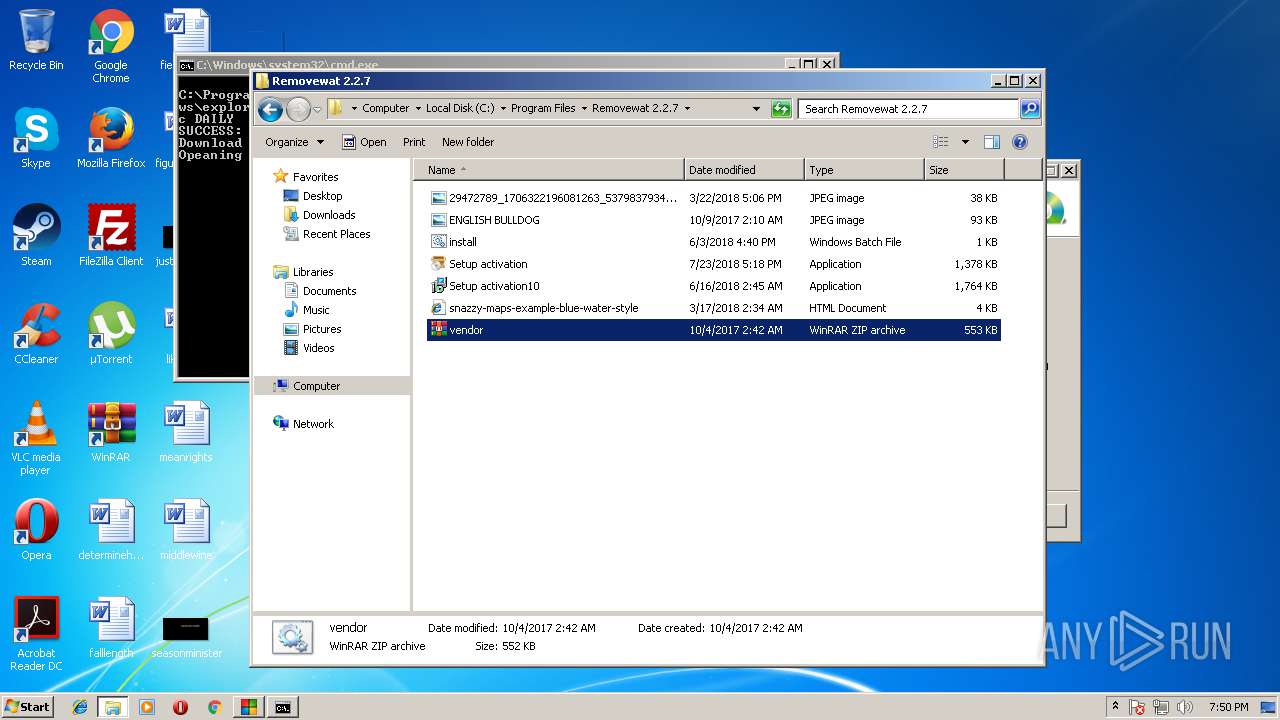This screenshot has width=1280, height=720.
Task: Click the Explorer Back navigation arrow
Action: [270, 109]
